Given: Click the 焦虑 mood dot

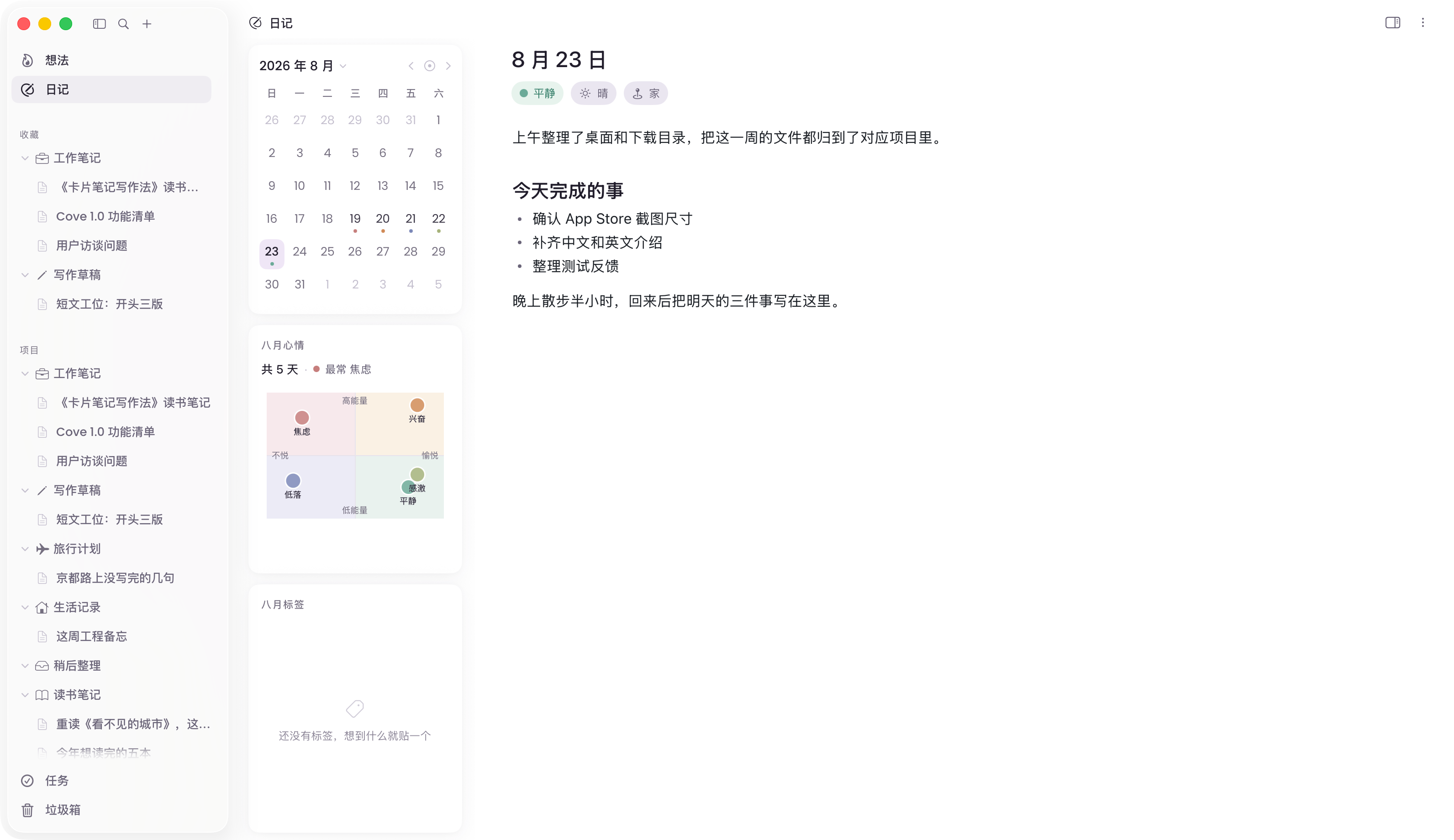Looking at the screenshot, I should [302, 417].
